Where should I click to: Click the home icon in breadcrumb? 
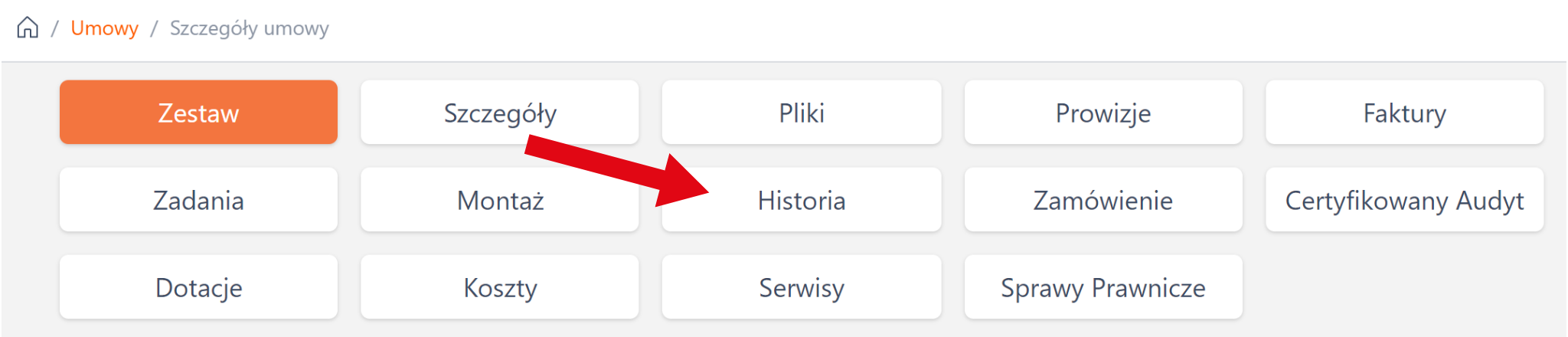[x=28, y=28]
